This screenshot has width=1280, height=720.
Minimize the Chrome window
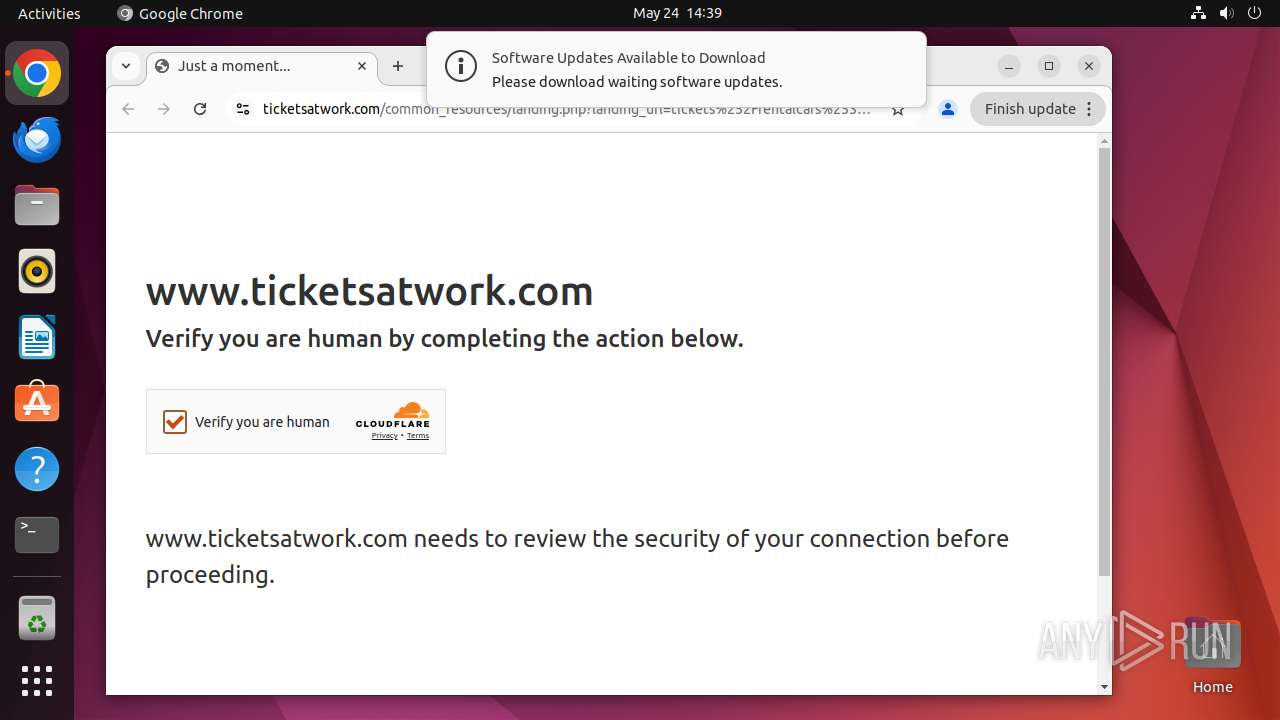click(1009, 66)
